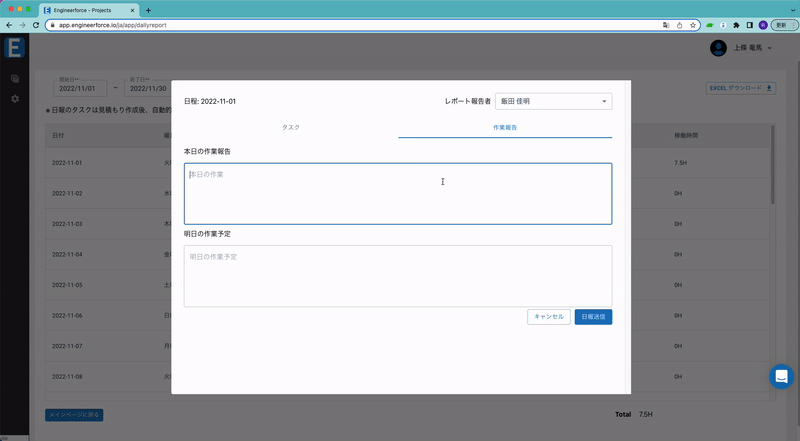Open the browser extensions puzzle icon
Image resolution: width=800 pixels, height=441 pixels.
(x=736, y=25)
